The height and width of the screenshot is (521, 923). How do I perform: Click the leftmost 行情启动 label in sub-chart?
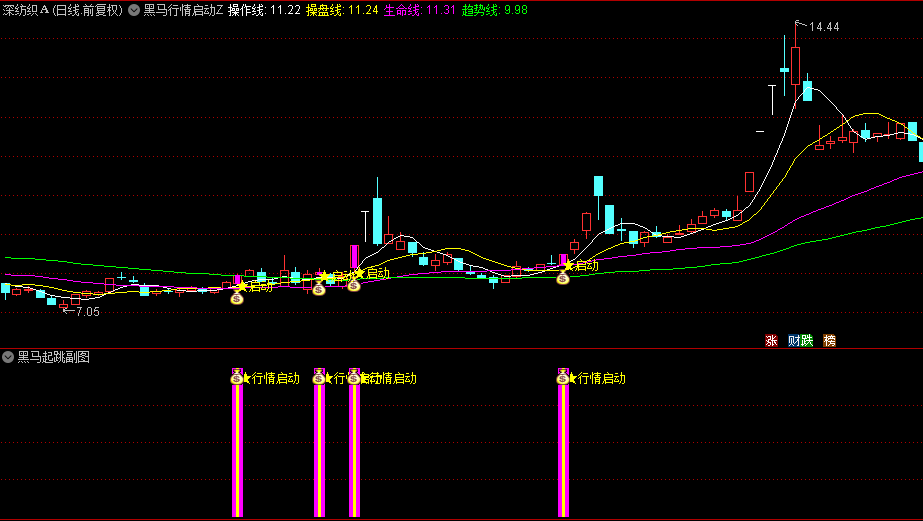(x=275, y=378)
